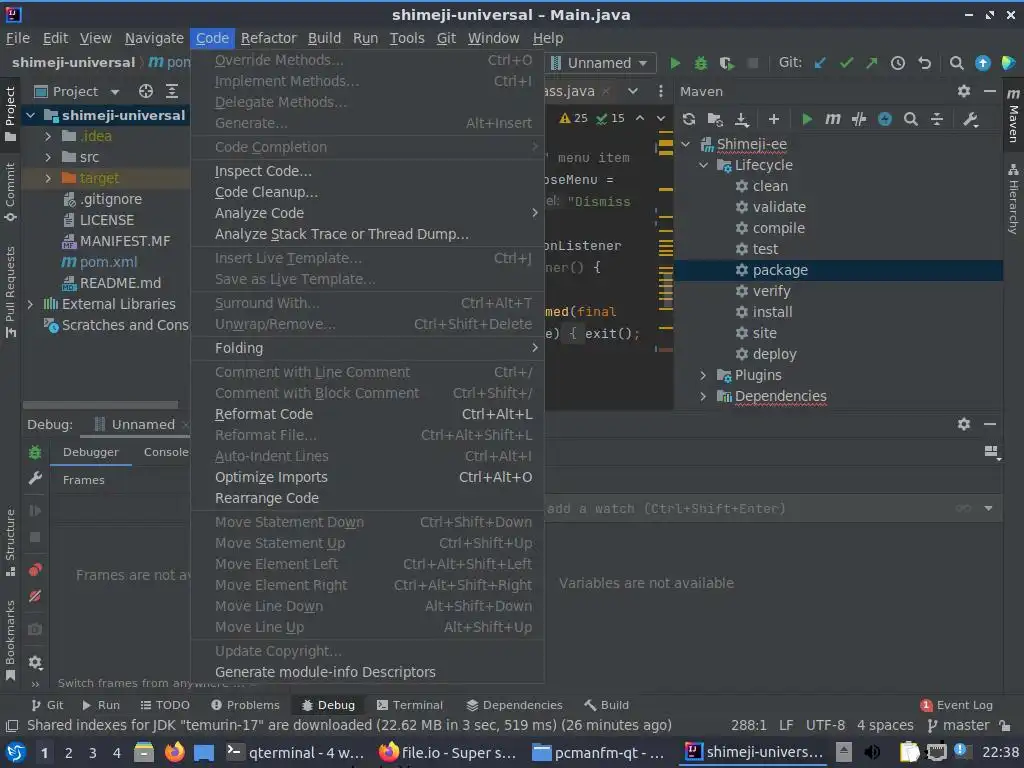Expand Maven Dependencies node
The width and height of the screenshot is (1024, 768).
[x=703, y=396]
